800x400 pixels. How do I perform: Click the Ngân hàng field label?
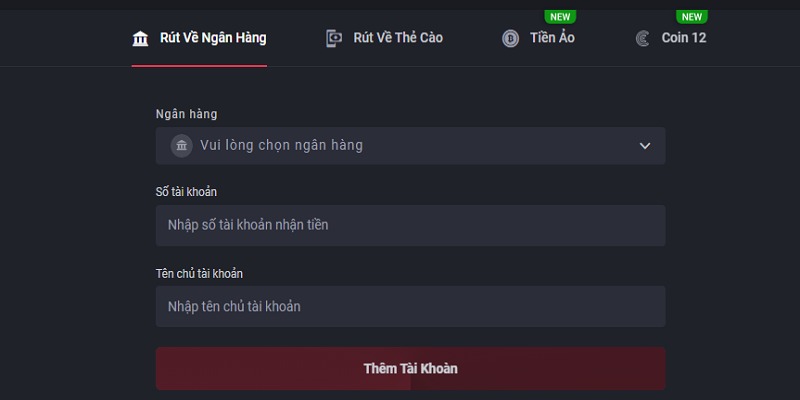coord(186,114)
